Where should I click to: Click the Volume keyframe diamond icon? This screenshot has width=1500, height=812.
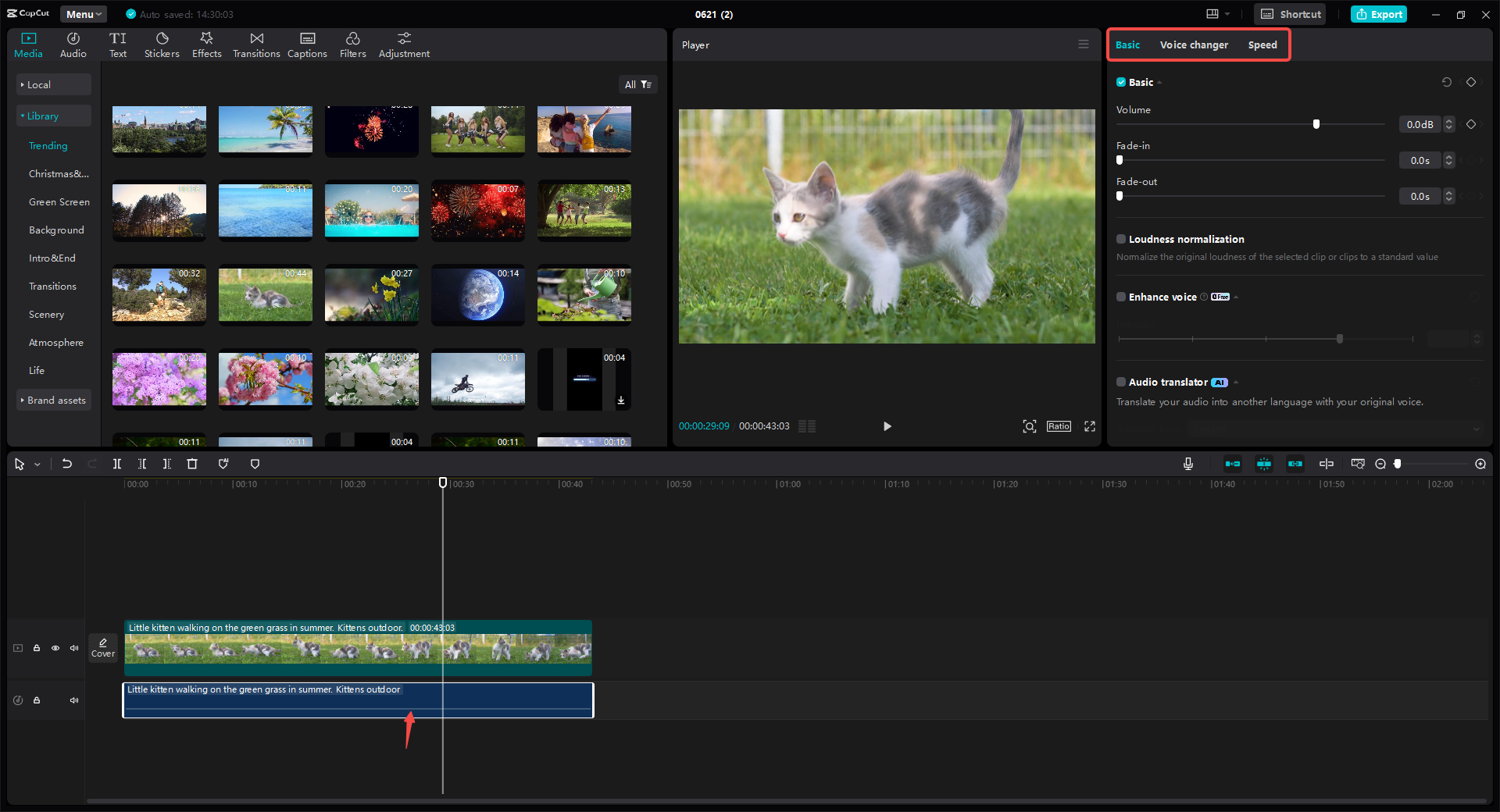[1471, 124]
